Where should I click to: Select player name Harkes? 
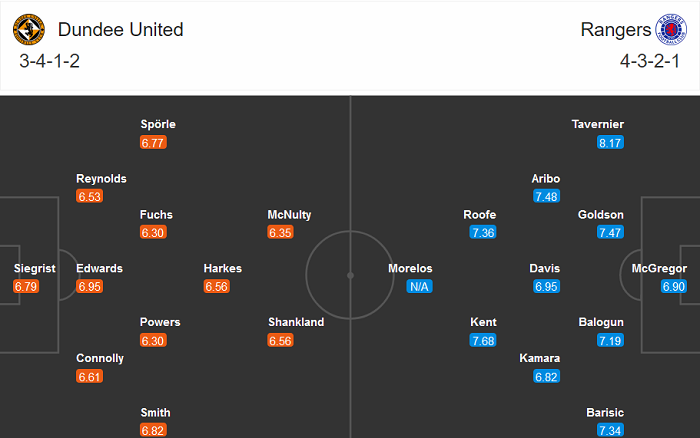[x=222, y=268]
